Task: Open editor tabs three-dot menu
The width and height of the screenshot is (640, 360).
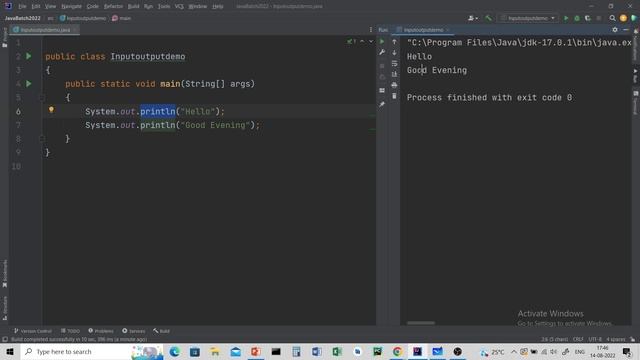Action: (x=371, y=30)
